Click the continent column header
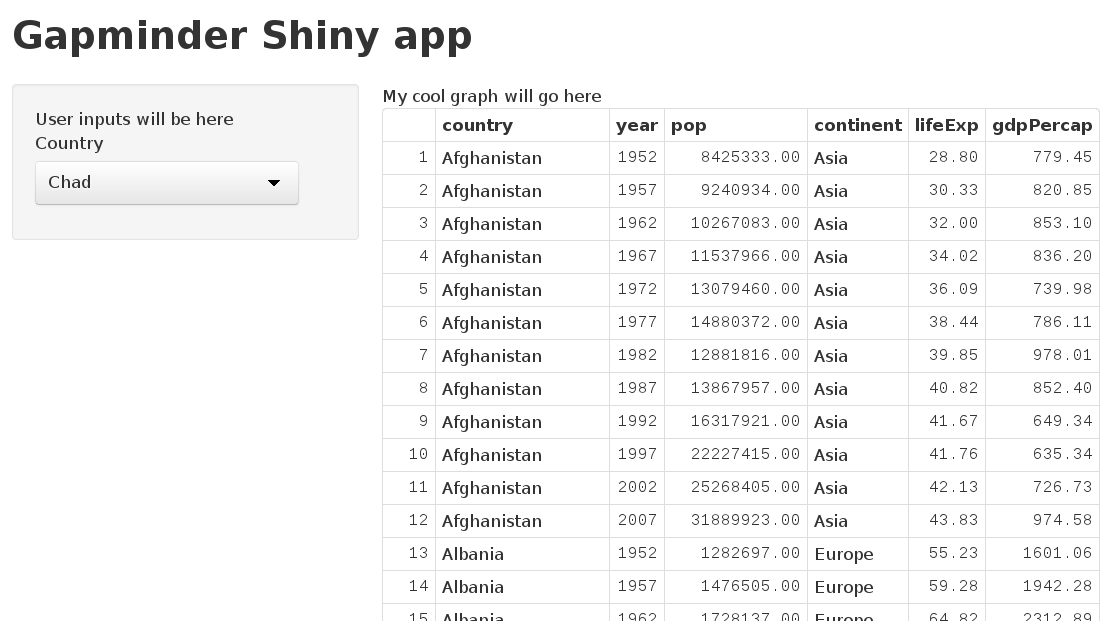This screenshot has width=1110, height=621. click(x=858, y=125)
